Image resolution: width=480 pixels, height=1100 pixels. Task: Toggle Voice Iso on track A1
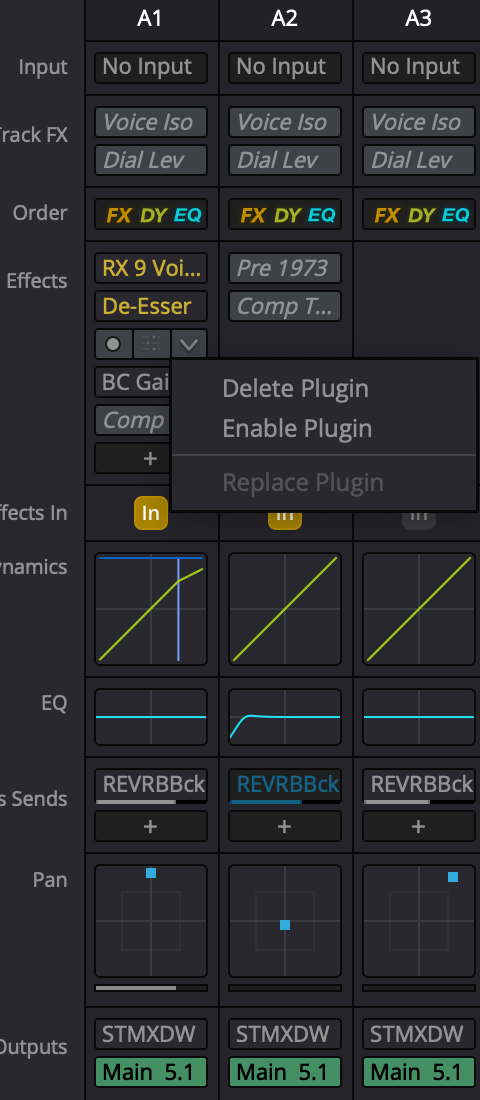pos(151,122)
